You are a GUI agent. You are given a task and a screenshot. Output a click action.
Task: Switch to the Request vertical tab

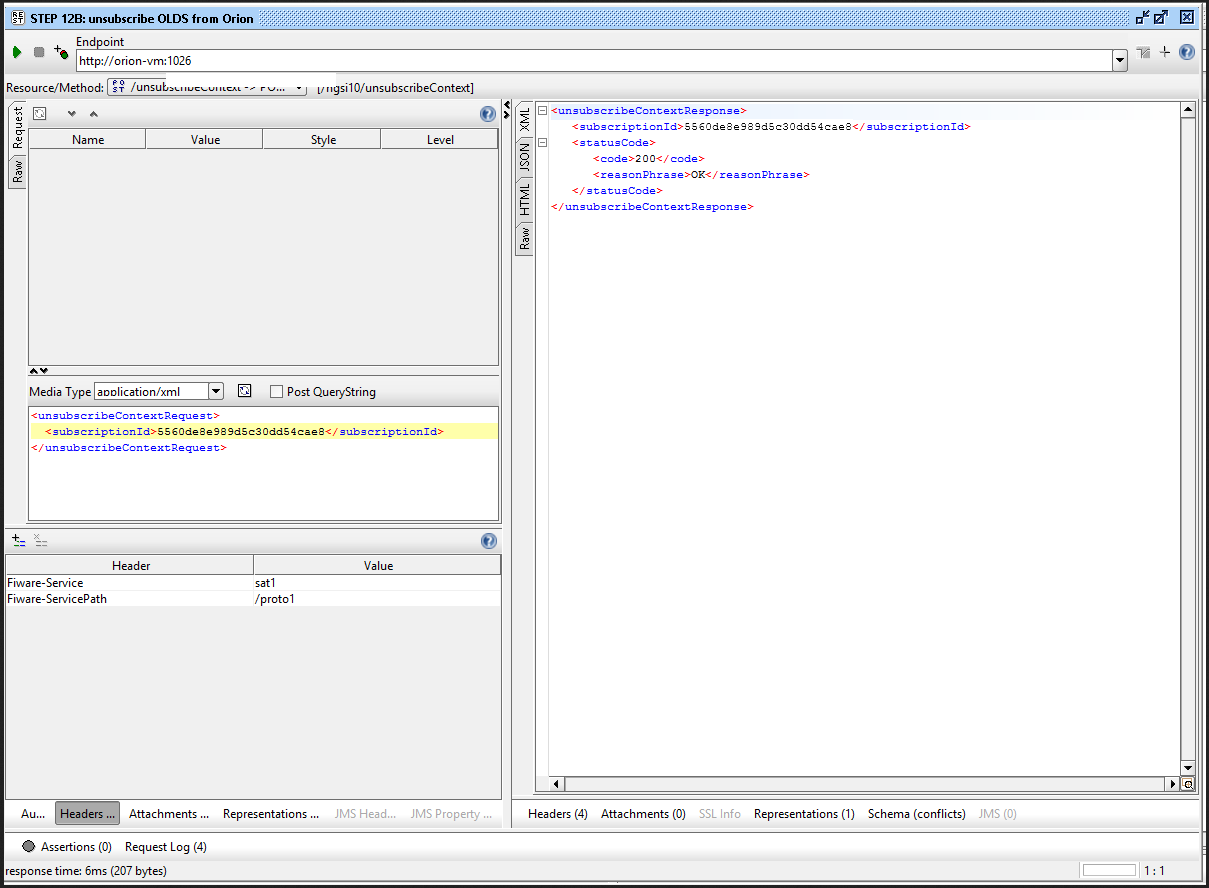click(x=17, y=128)
